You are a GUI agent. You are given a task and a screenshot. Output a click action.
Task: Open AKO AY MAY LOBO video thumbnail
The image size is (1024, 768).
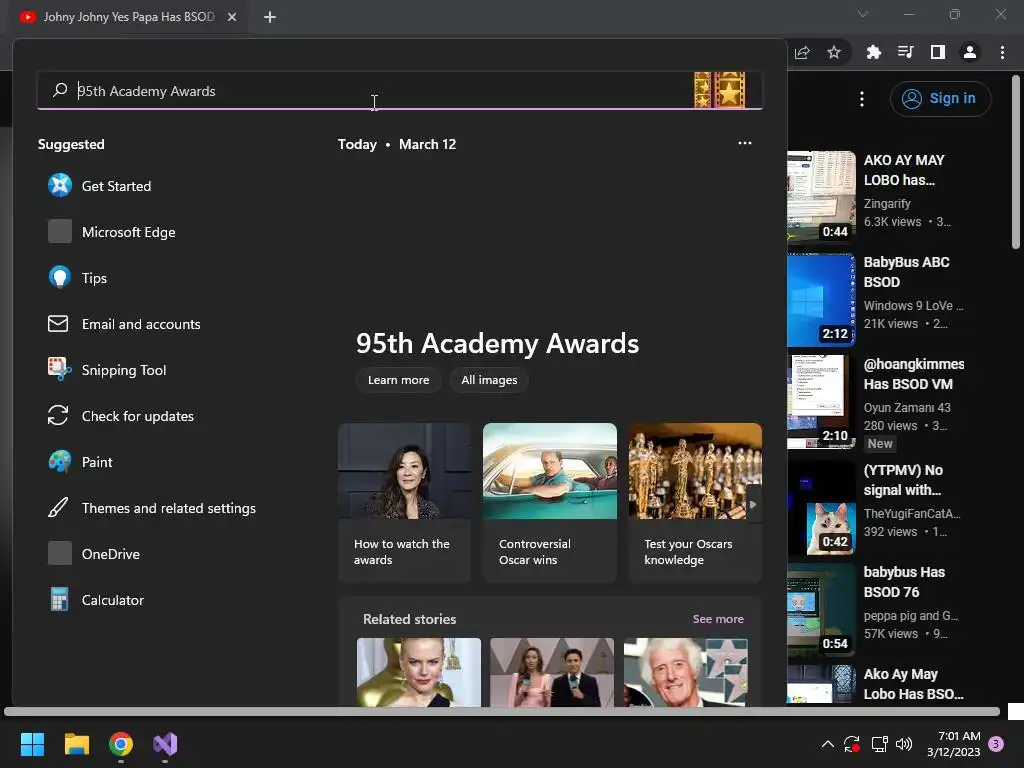(x=821, y=196)
